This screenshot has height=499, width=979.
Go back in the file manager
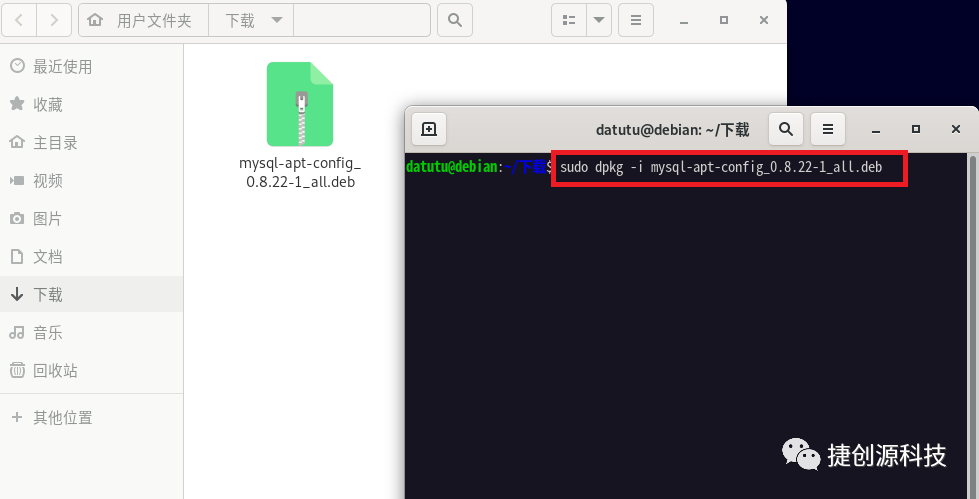(19, 20)
